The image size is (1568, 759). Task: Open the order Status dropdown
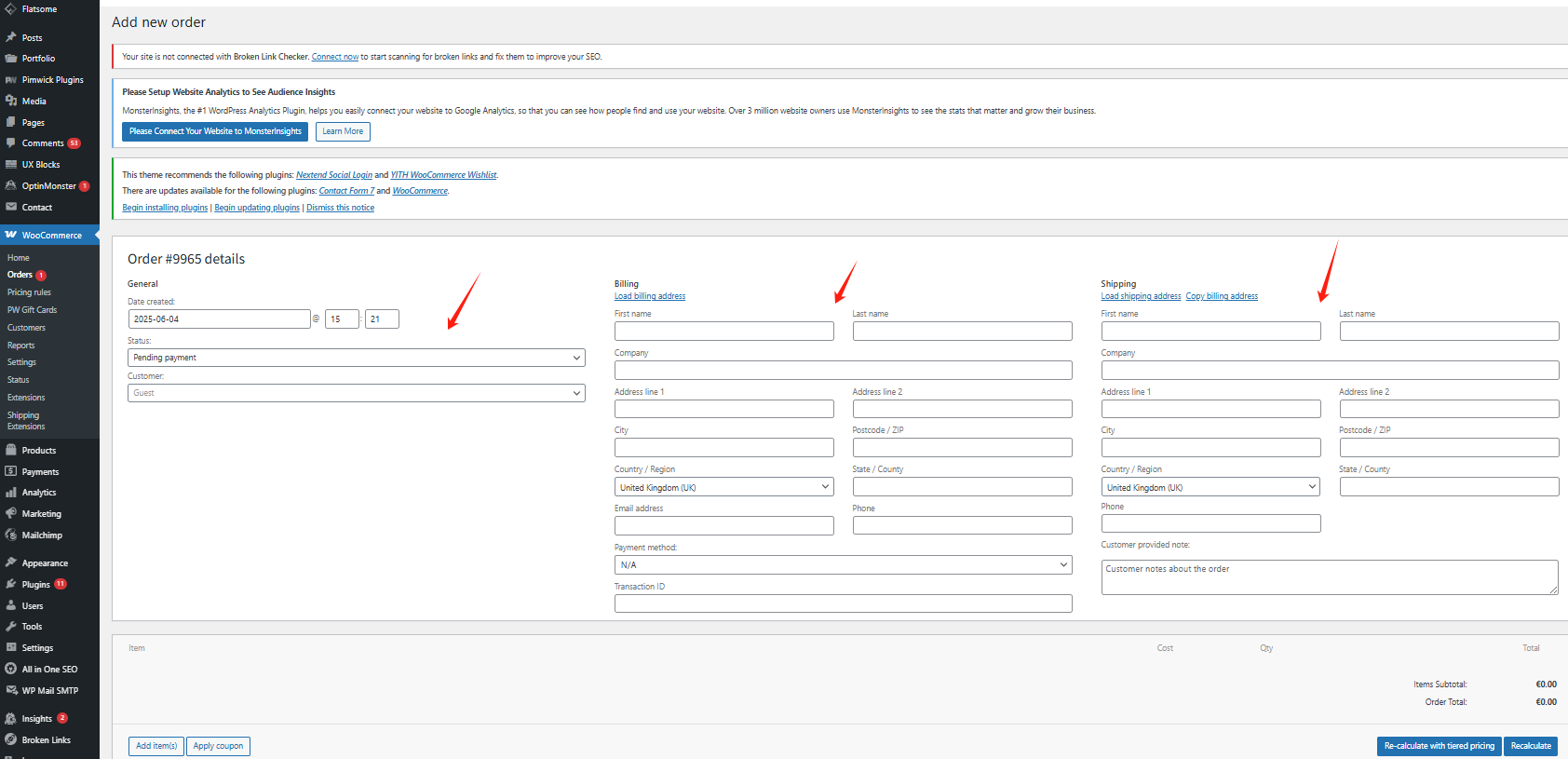tap(356, 358)
